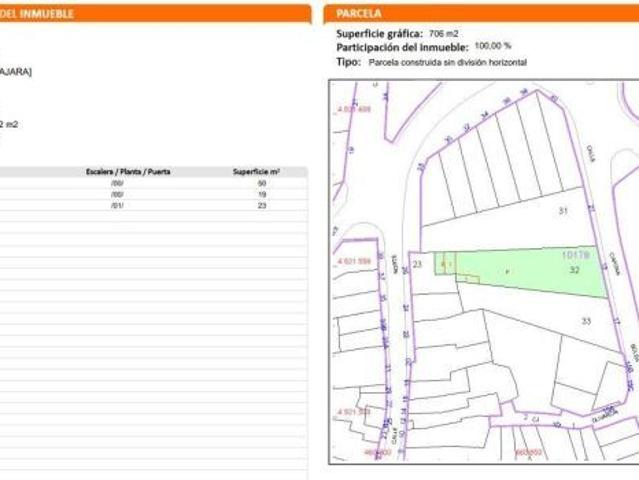Click parcel number 31 above the green parcel
This screenshot has width=639, height=480.
point(563,211)
